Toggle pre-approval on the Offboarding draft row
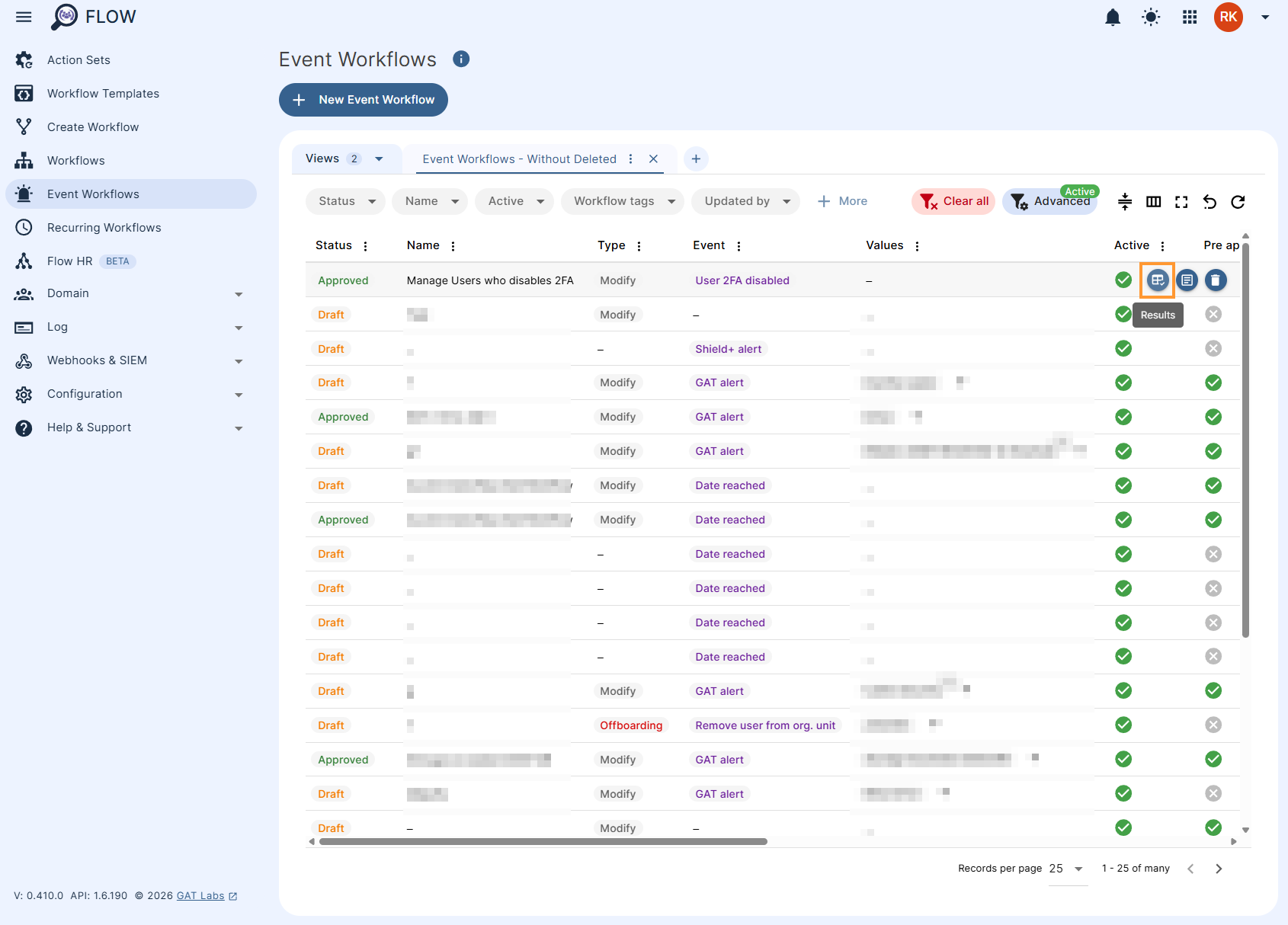Screen dimensions: 1288x925 pyautogui.click(x=1213, y=725)
